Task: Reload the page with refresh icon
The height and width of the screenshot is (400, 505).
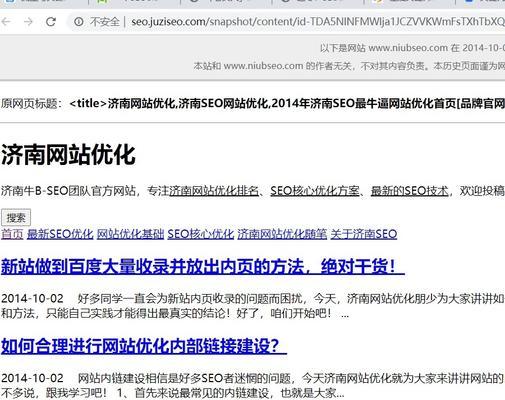Action: pyautogui.click(x=51, y=22)
